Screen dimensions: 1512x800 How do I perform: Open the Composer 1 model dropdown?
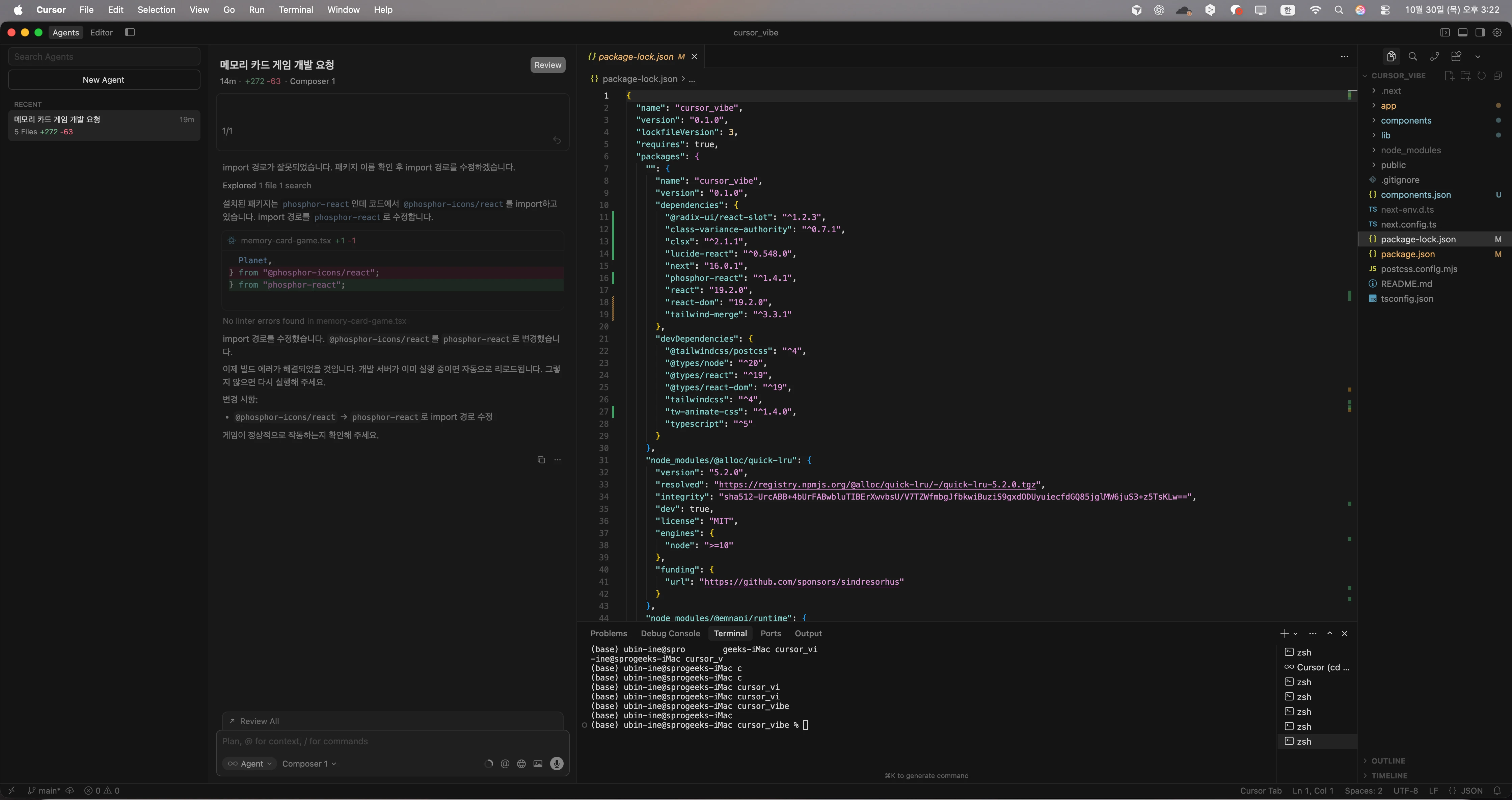pos(309,764)
